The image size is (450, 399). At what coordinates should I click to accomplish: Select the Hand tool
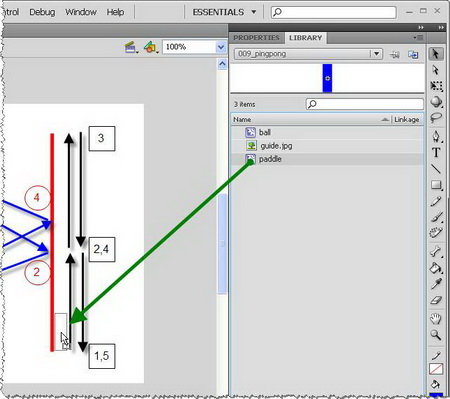click(436, 319)
